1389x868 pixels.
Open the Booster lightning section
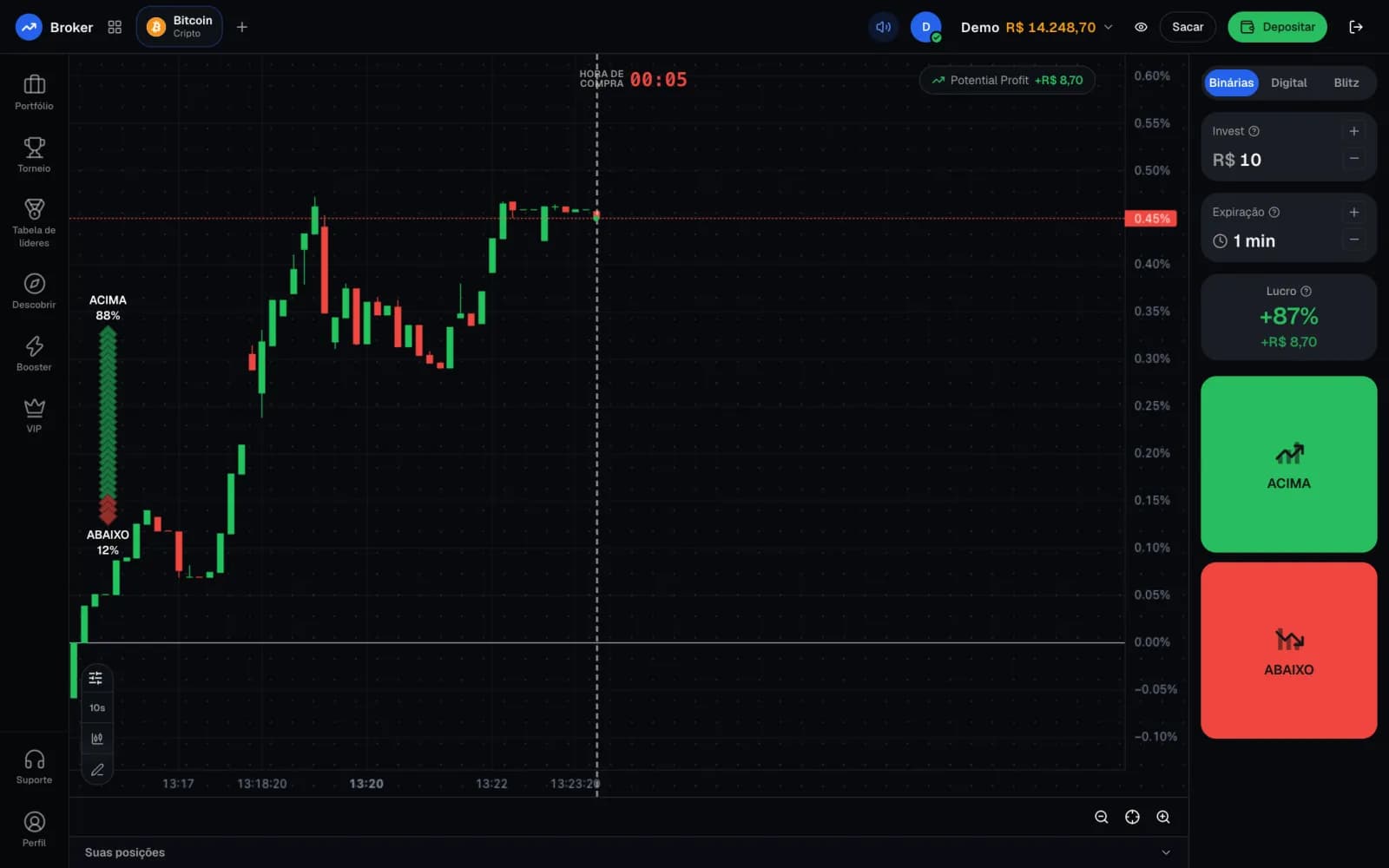pos(34,353)
